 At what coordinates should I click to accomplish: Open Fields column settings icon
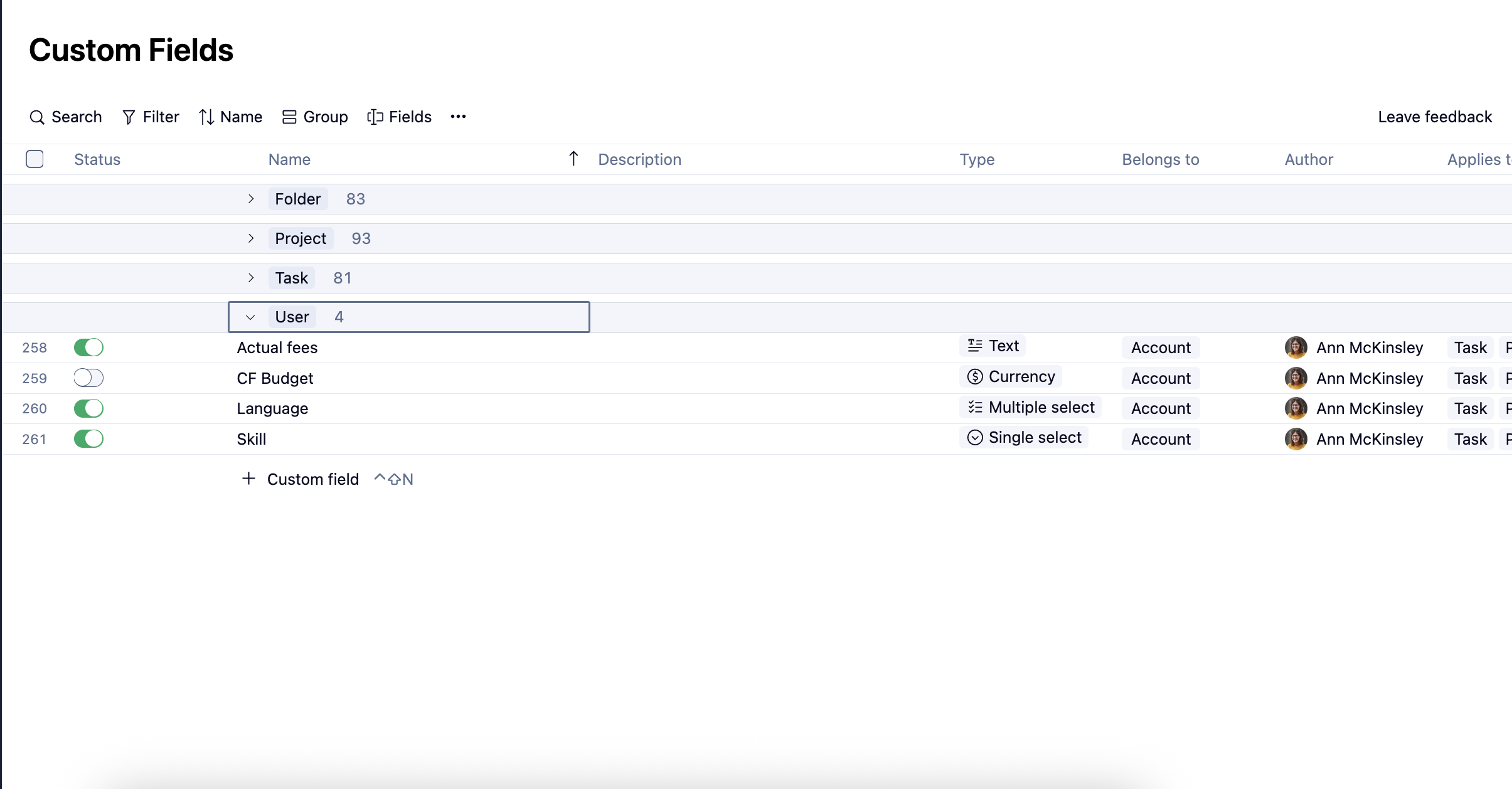(x=375, y=117)
